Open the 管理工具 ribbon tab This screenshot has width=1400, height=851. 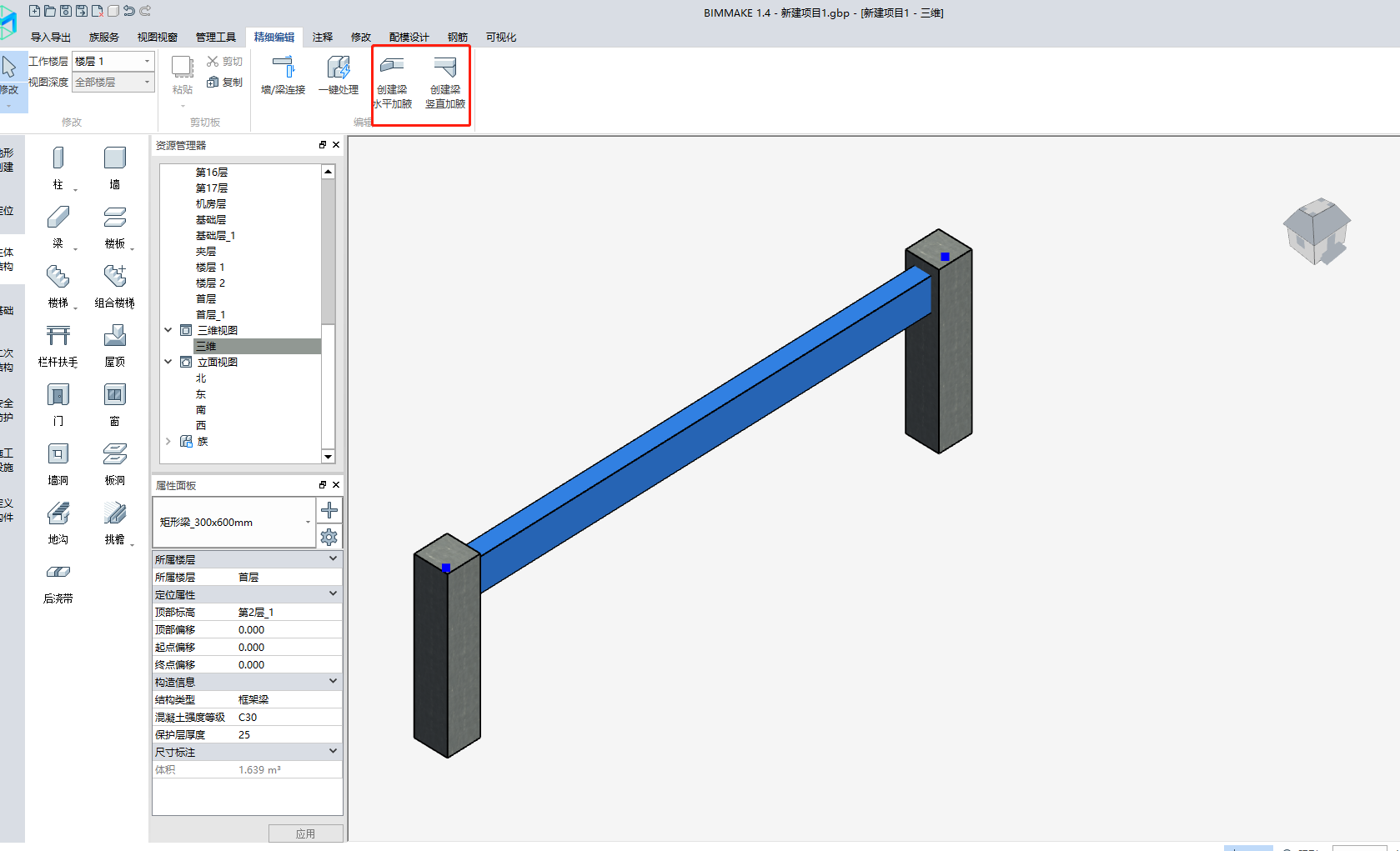(x=216, y=37)
